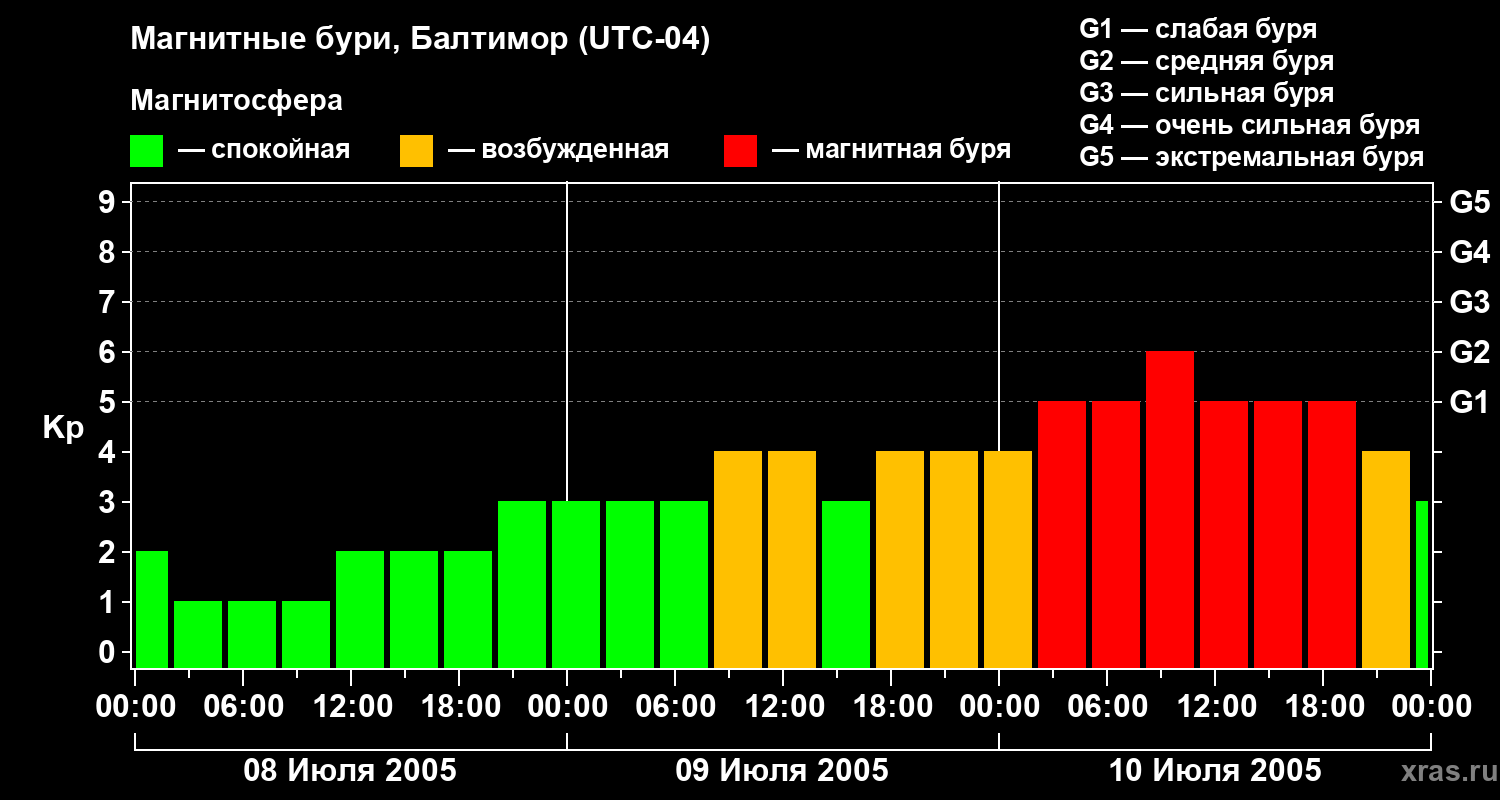The height and width of the screenshot is (800, 1500).
Task: Select the "G3 — сильная буря" description line
Action: pos(1206,93)
